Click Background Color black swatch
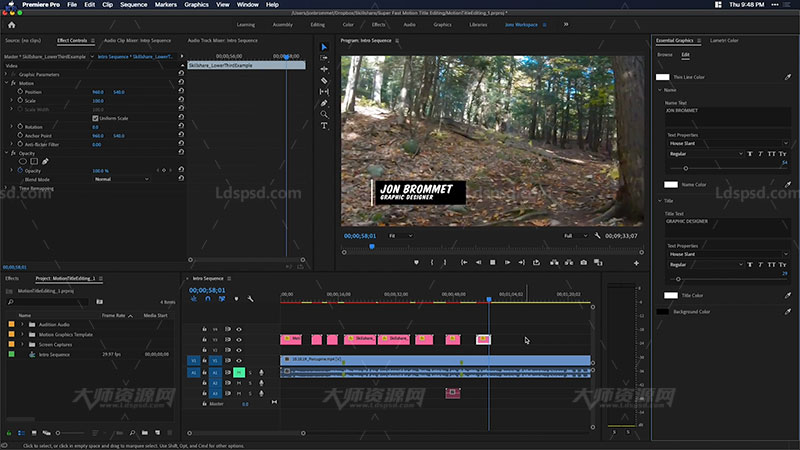This screenshot has width=800, height=450. click(x=662, y=312)
